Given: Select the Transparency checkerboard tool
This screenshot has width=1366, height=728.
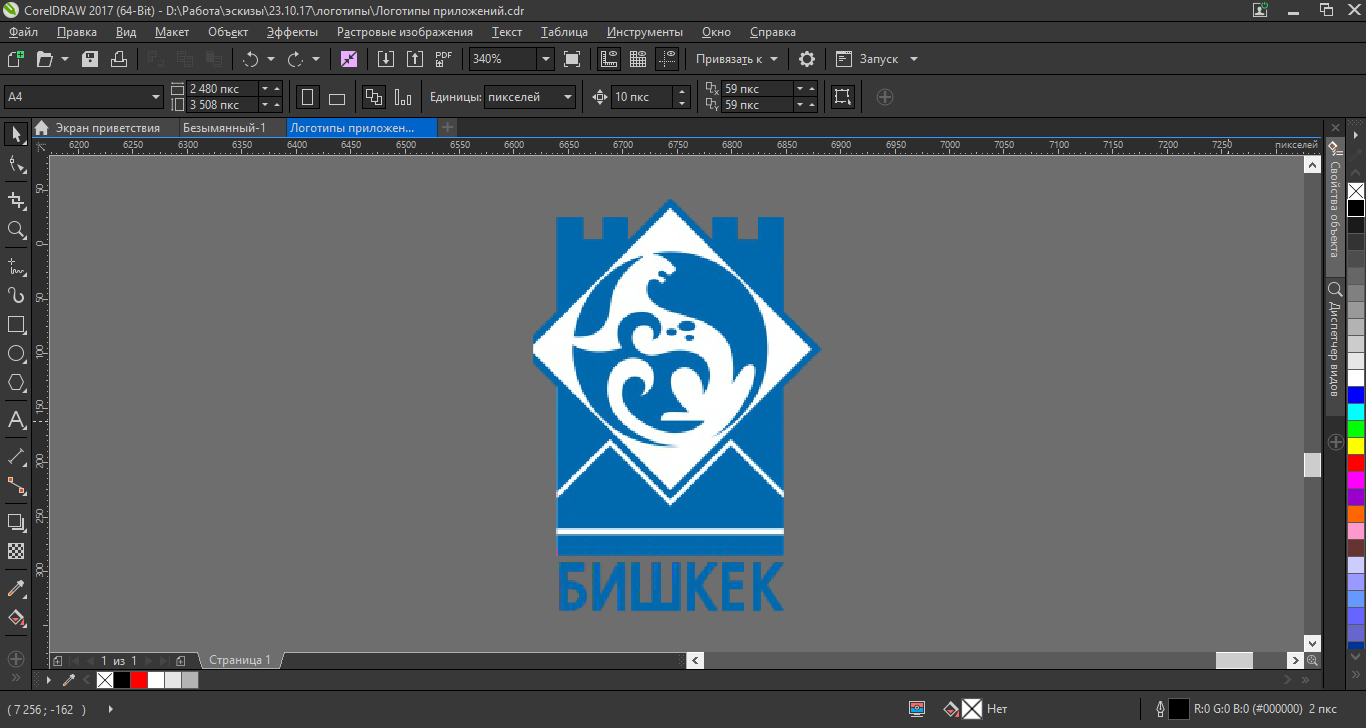Looking at the screenshot, I should tap(16, 551).
